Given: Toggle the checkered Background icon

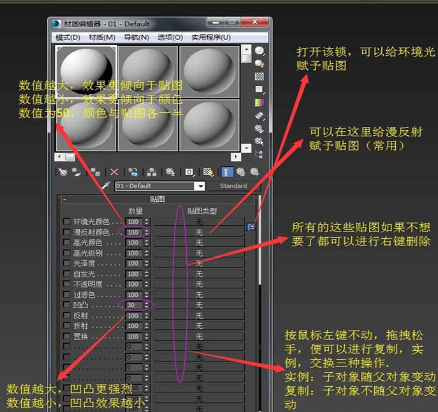Looking at the screenshot, I should (x=259, y=76).
